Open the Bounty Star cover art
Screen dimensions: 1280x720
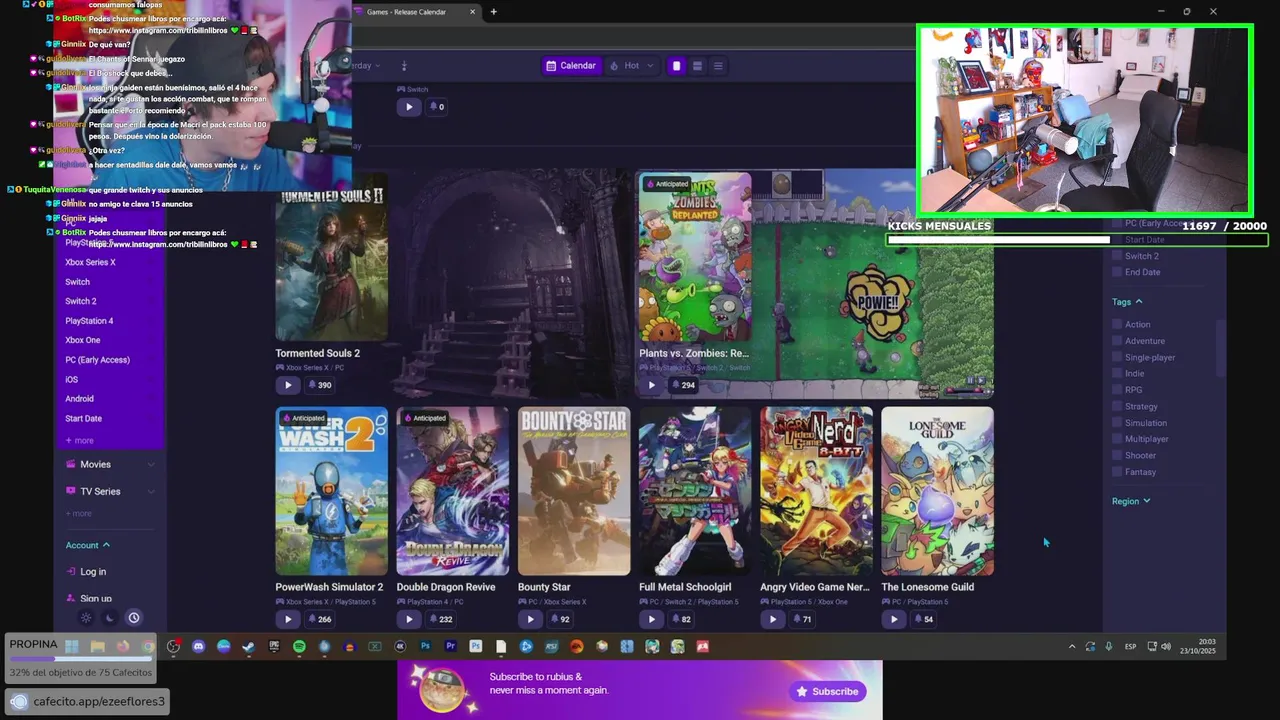[x=574, y=491]
